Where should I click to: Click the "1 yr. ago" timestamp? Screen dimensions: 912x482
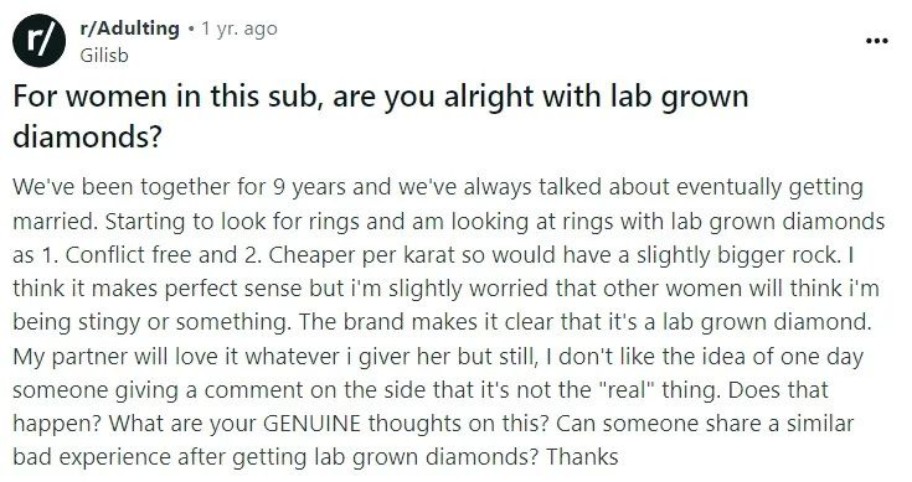(x=238, y=28)
